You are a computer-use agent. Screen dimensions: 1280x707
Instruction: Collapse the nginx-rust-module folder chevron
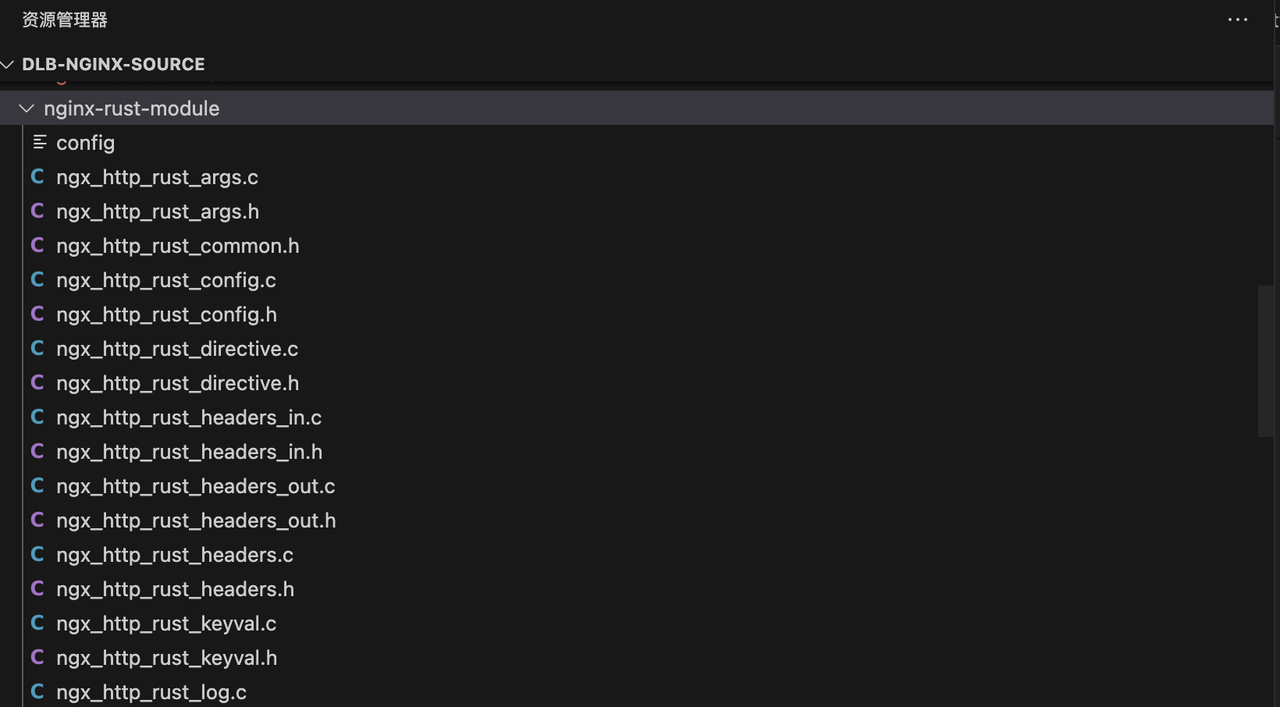point(27,108)
